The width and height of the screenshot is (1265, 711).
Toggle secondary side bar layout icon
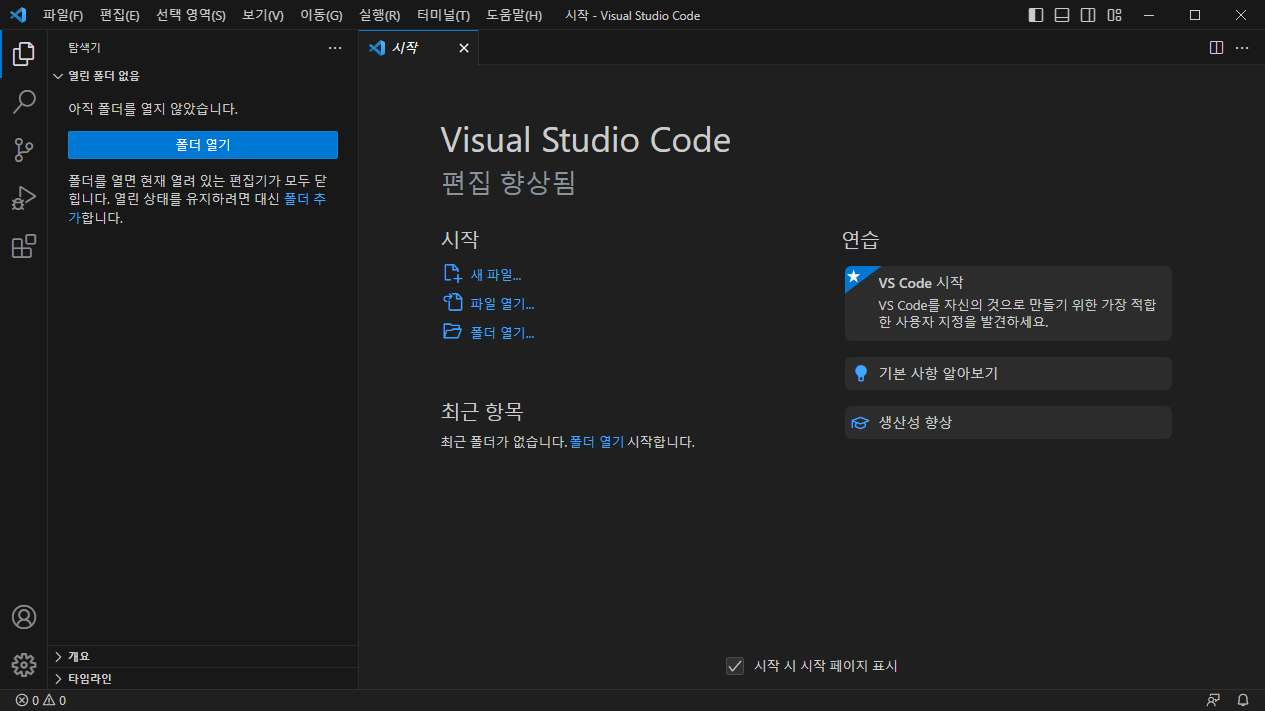1088,15
